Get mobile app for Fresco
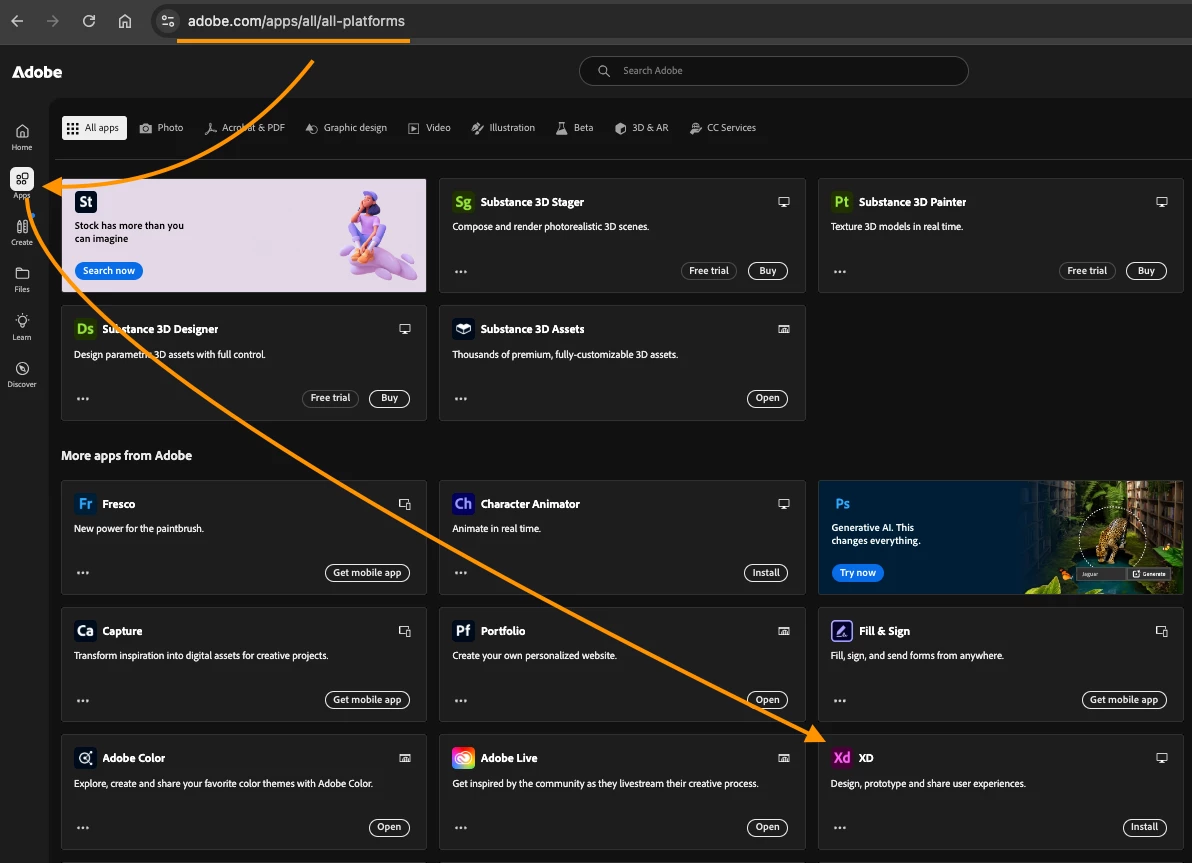The height and width of the screenshot is (863, 1192). 367,573
